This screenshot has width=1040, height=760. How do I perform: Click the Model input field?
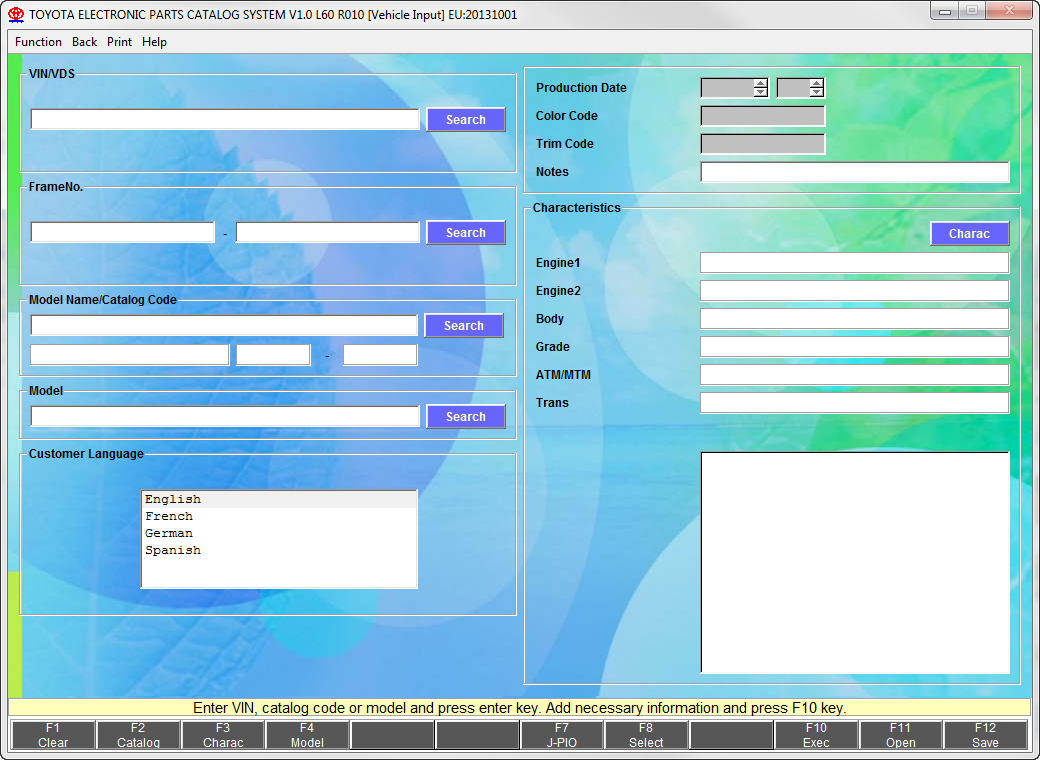(225, 416)
